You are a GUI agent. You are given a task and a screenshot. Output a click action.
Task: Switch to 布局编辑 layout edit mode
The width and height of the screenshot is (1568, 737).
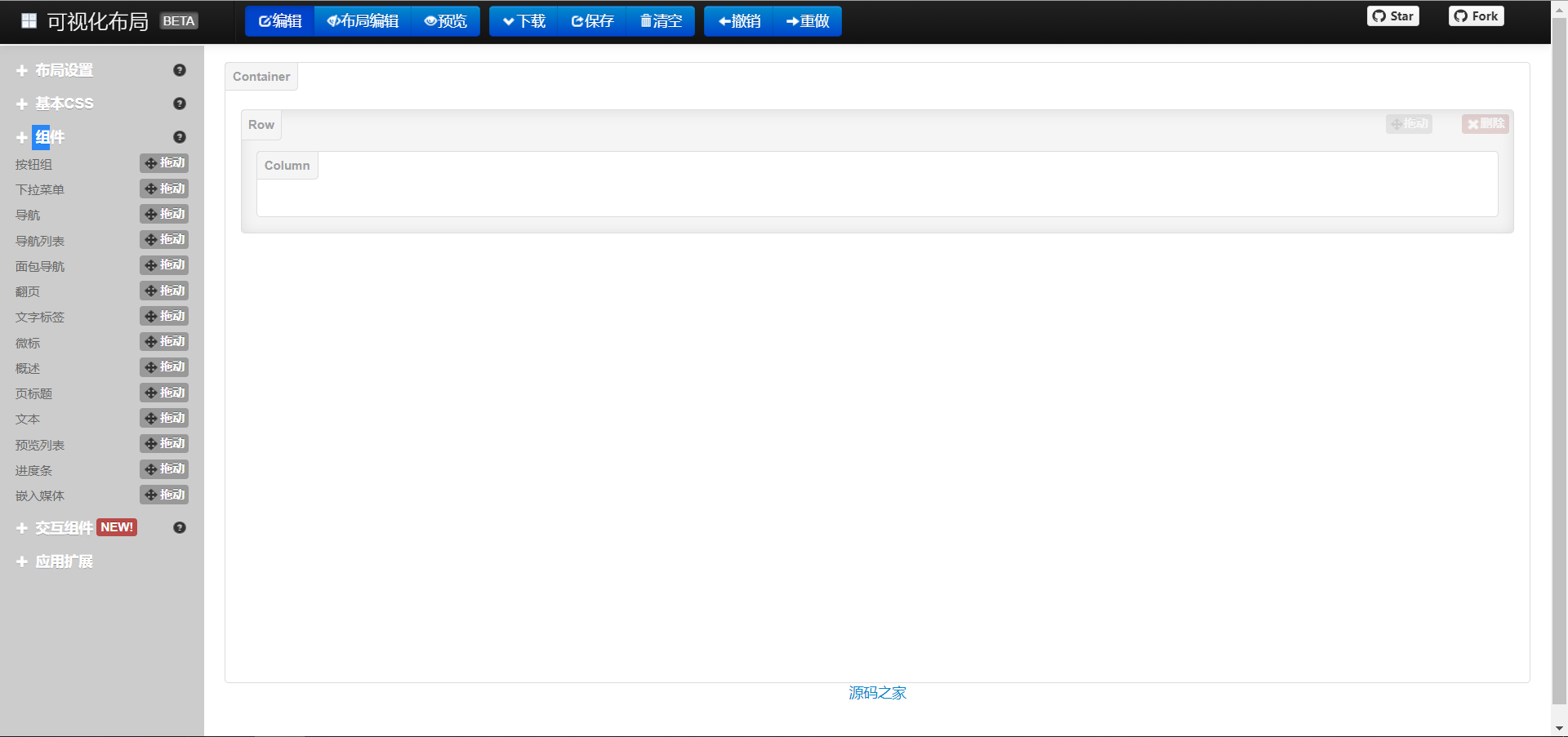(x=363, y=21)
